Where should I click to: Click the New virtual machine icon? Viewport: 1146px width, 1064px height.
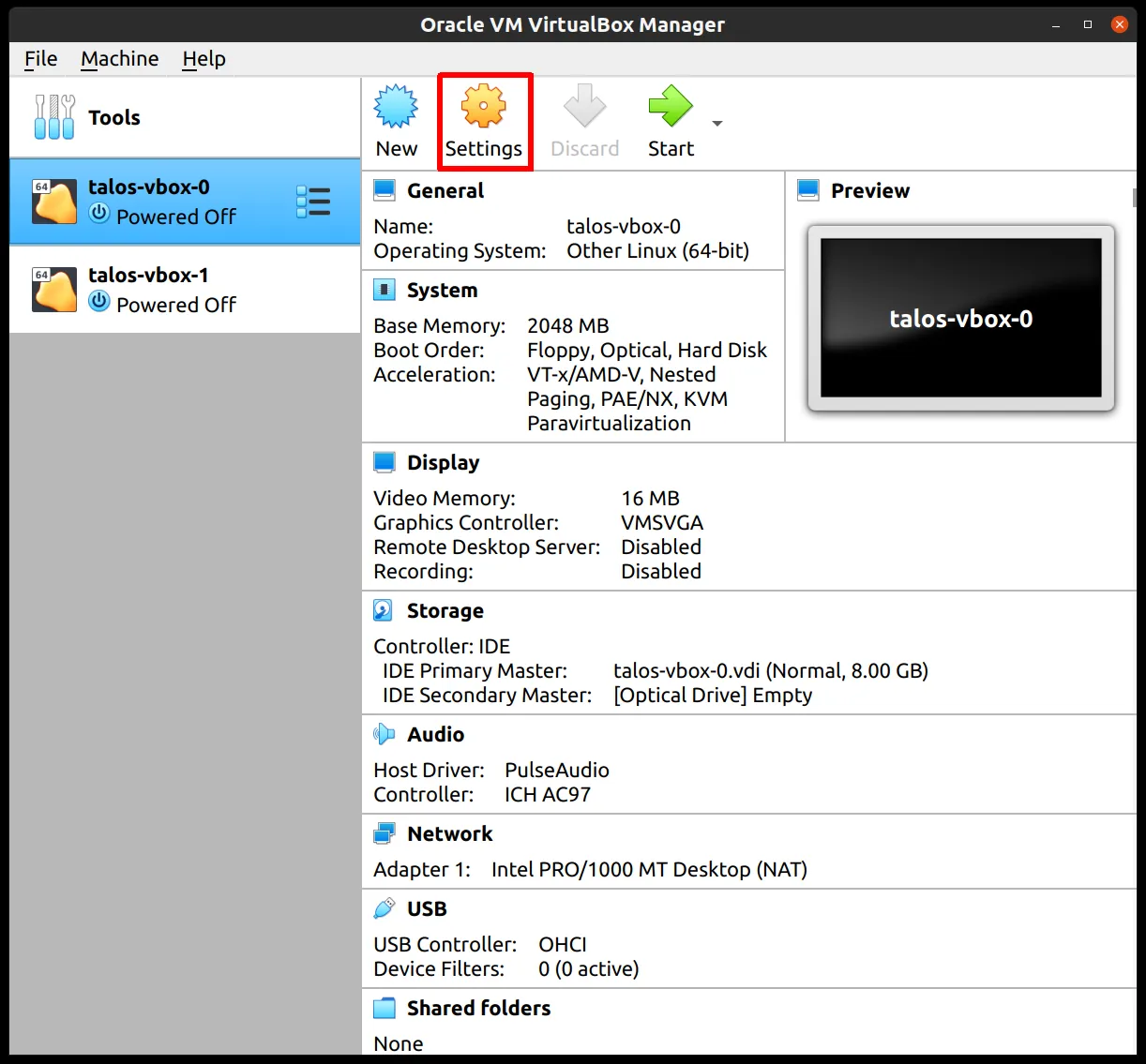coord(396,107)
